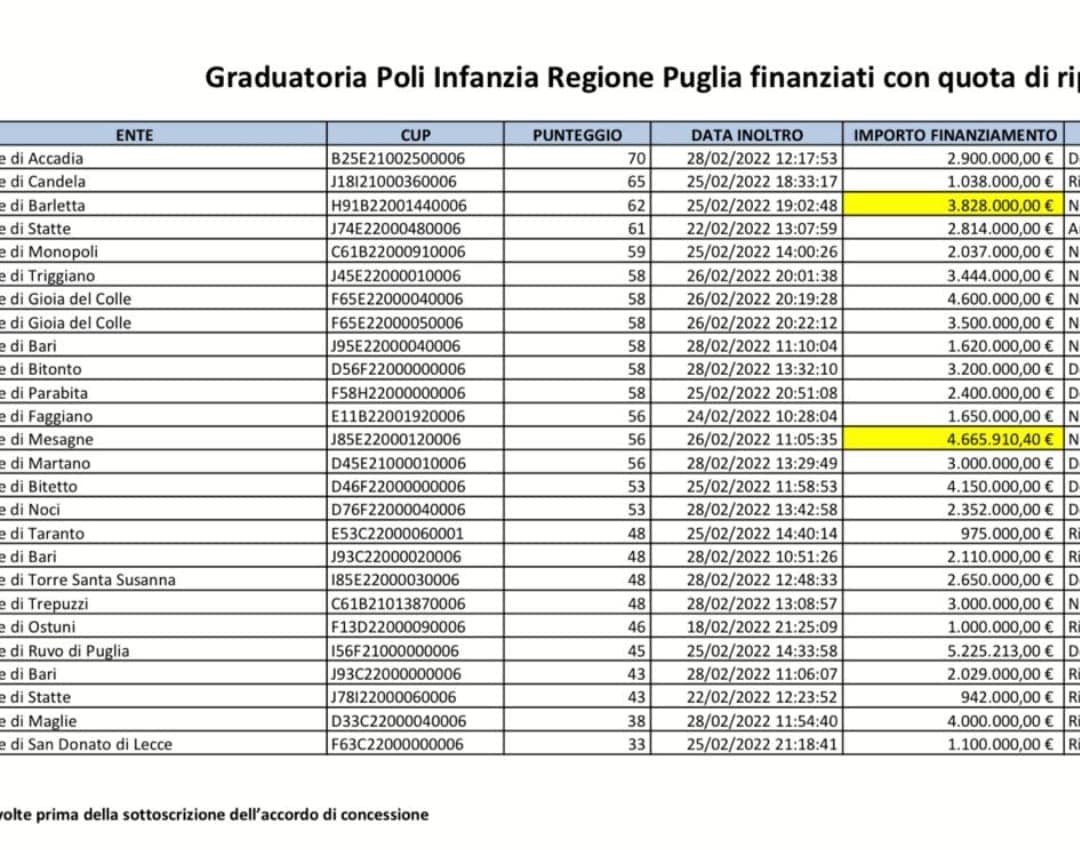Click the Graduatoria Poli Infanzia title
This screenshot has width=1080, height=850.
pyautogui.click(x=640, y=78)
